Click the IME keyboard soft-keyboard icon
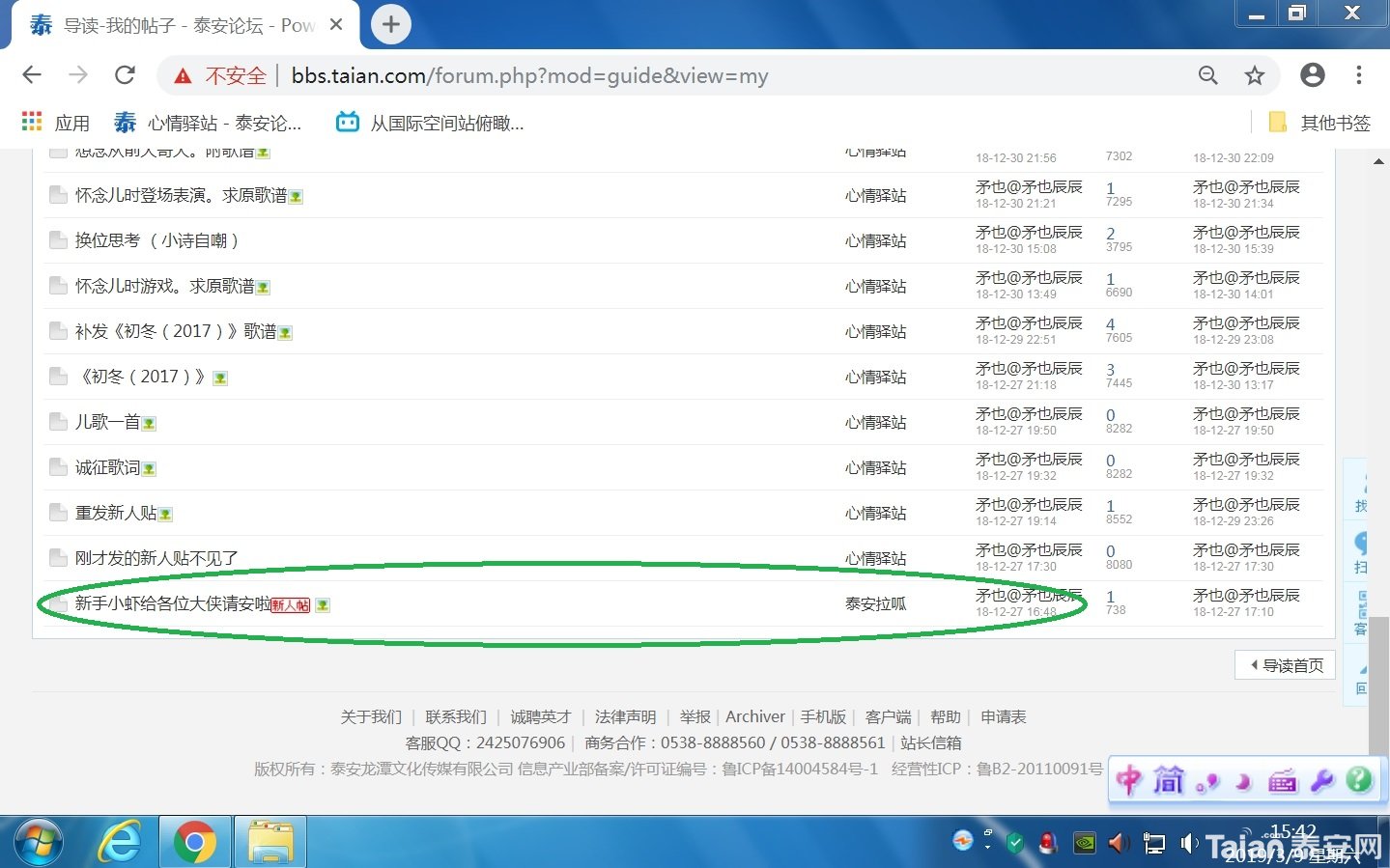The height and width of the screenshot is (868, 1390). click(x=1283, y=781)
